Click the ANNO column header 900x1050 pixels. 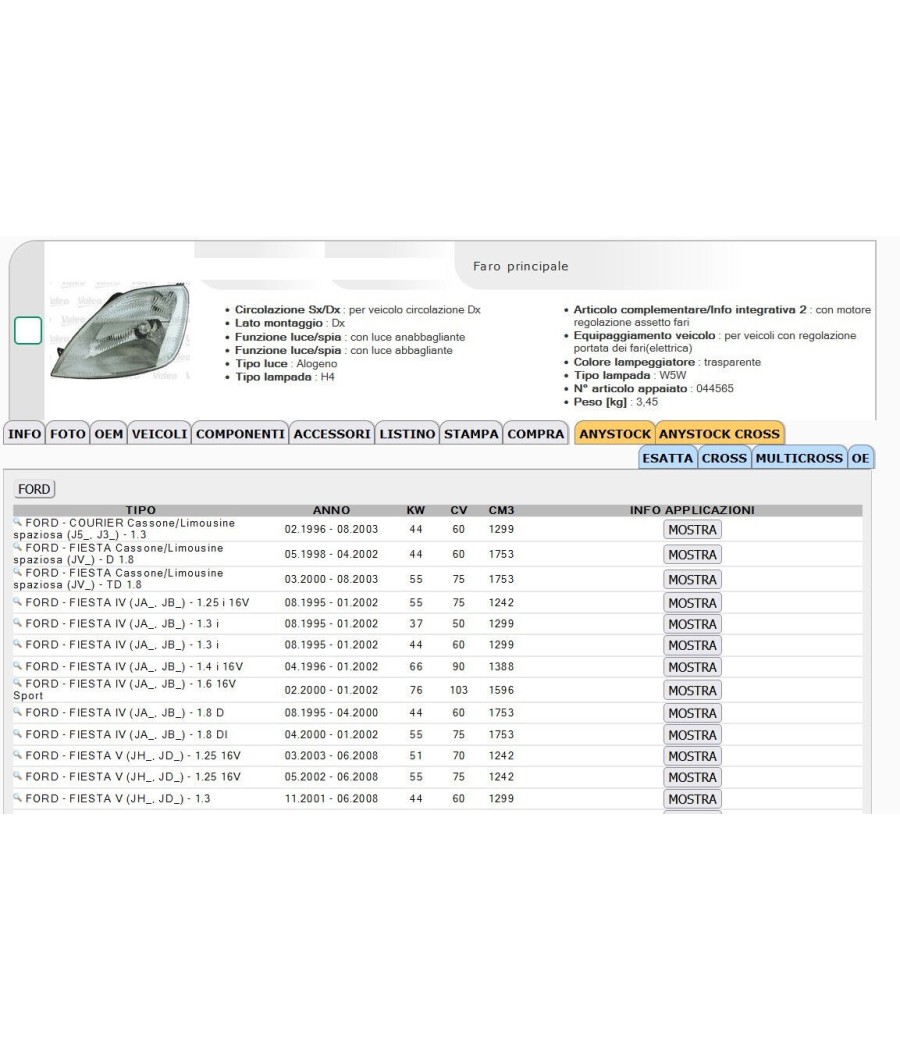(x=331, y=510)
